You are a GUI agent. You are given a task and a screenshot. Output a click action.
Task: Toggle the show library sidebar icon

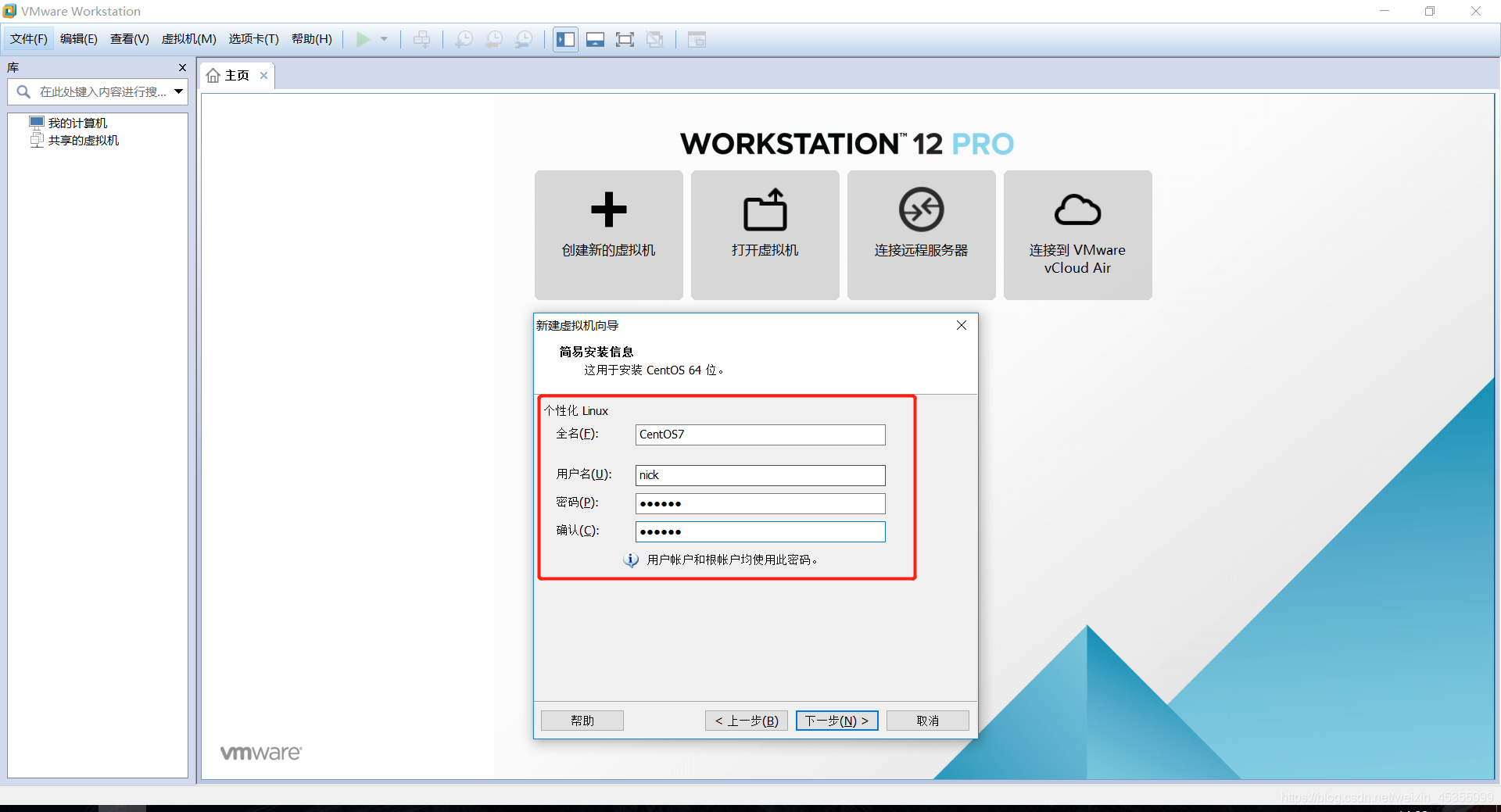(566, 39)
